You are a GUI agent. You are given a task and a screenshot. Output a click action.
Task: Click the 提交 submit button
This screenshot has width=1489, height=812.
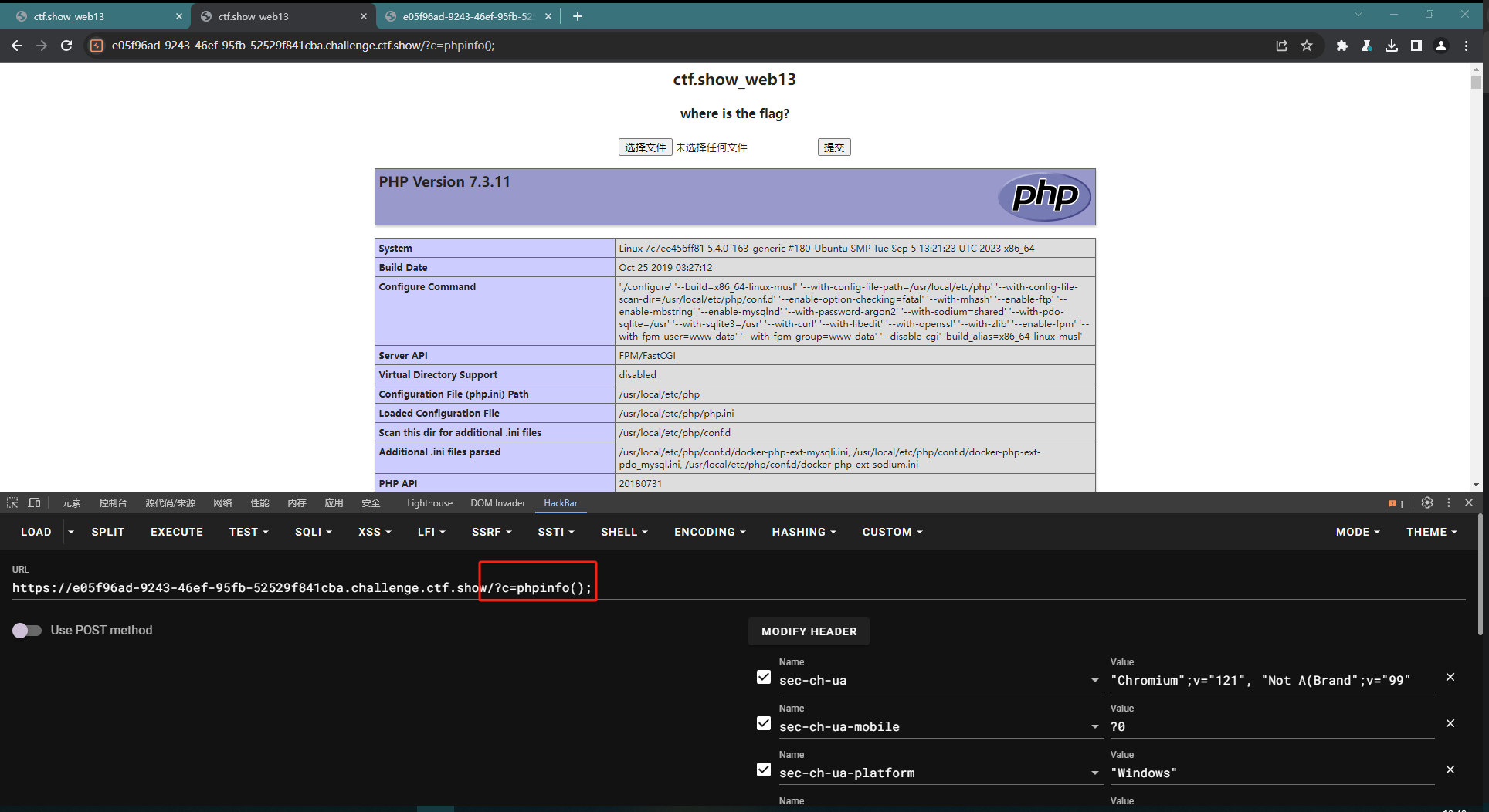click(x=834, y=147)
